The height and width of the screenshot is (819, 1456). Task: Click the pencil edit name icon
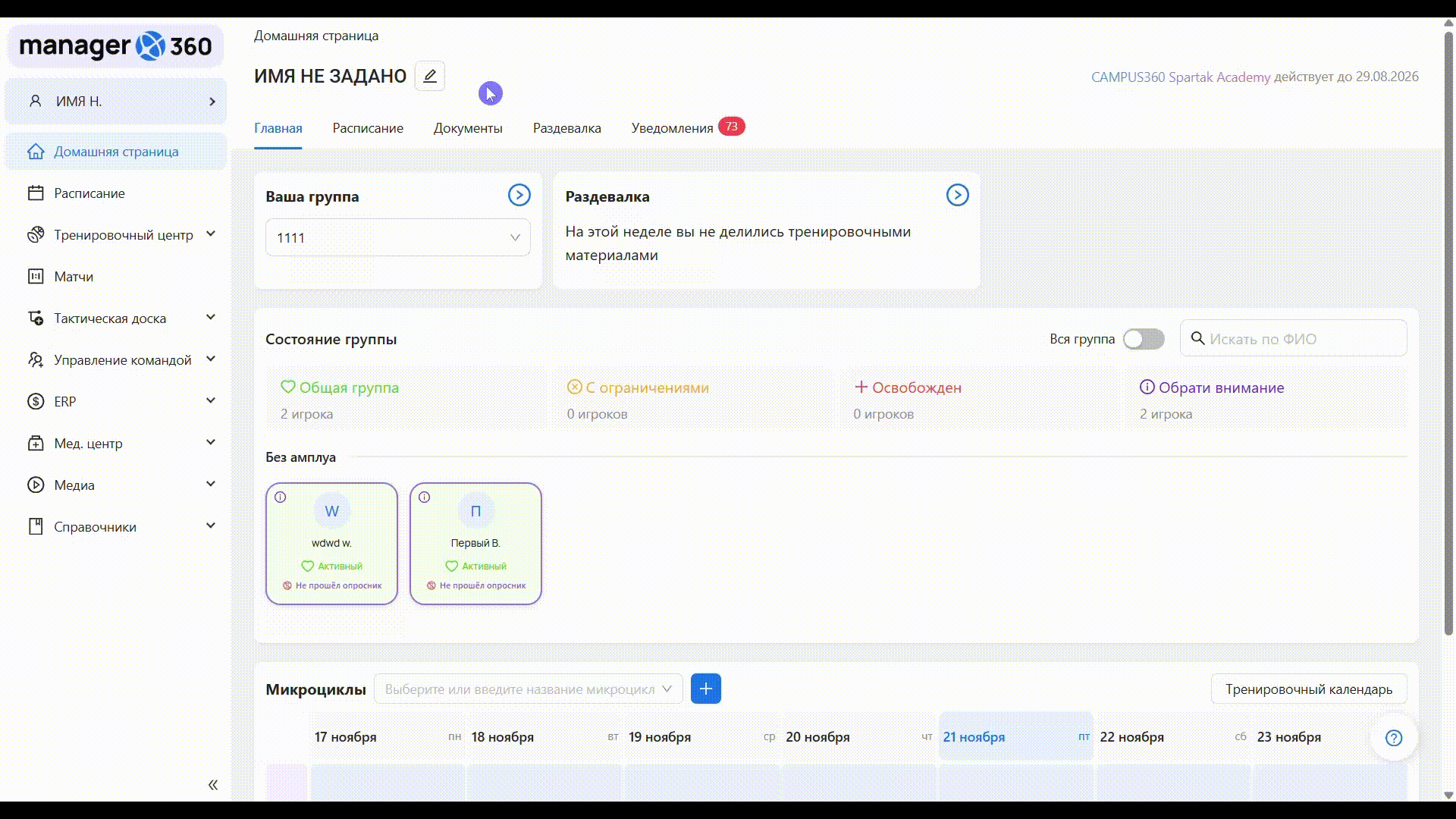pos(430,76)
